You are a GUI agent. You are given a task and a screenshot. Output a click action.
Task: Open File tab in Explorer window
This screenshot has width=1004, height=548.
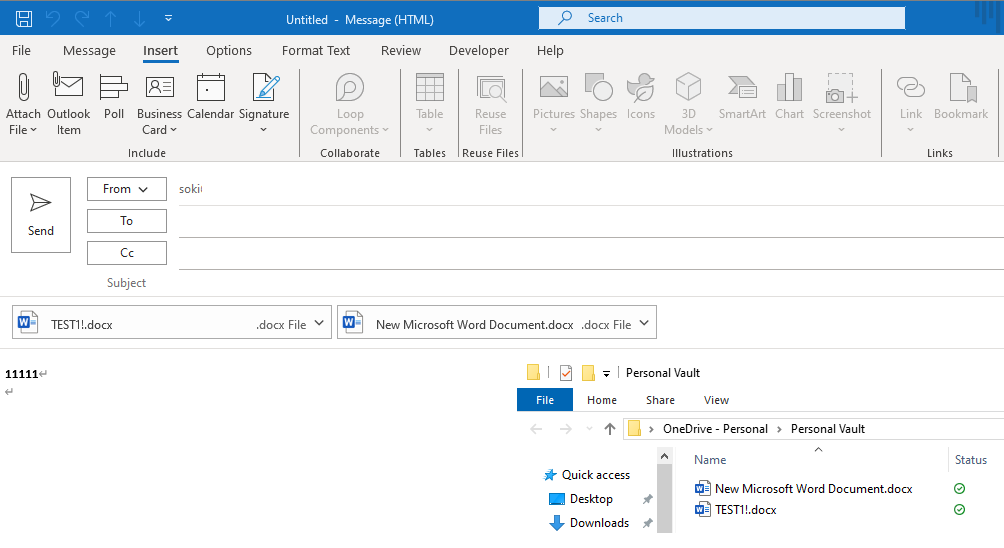[545, 400]
